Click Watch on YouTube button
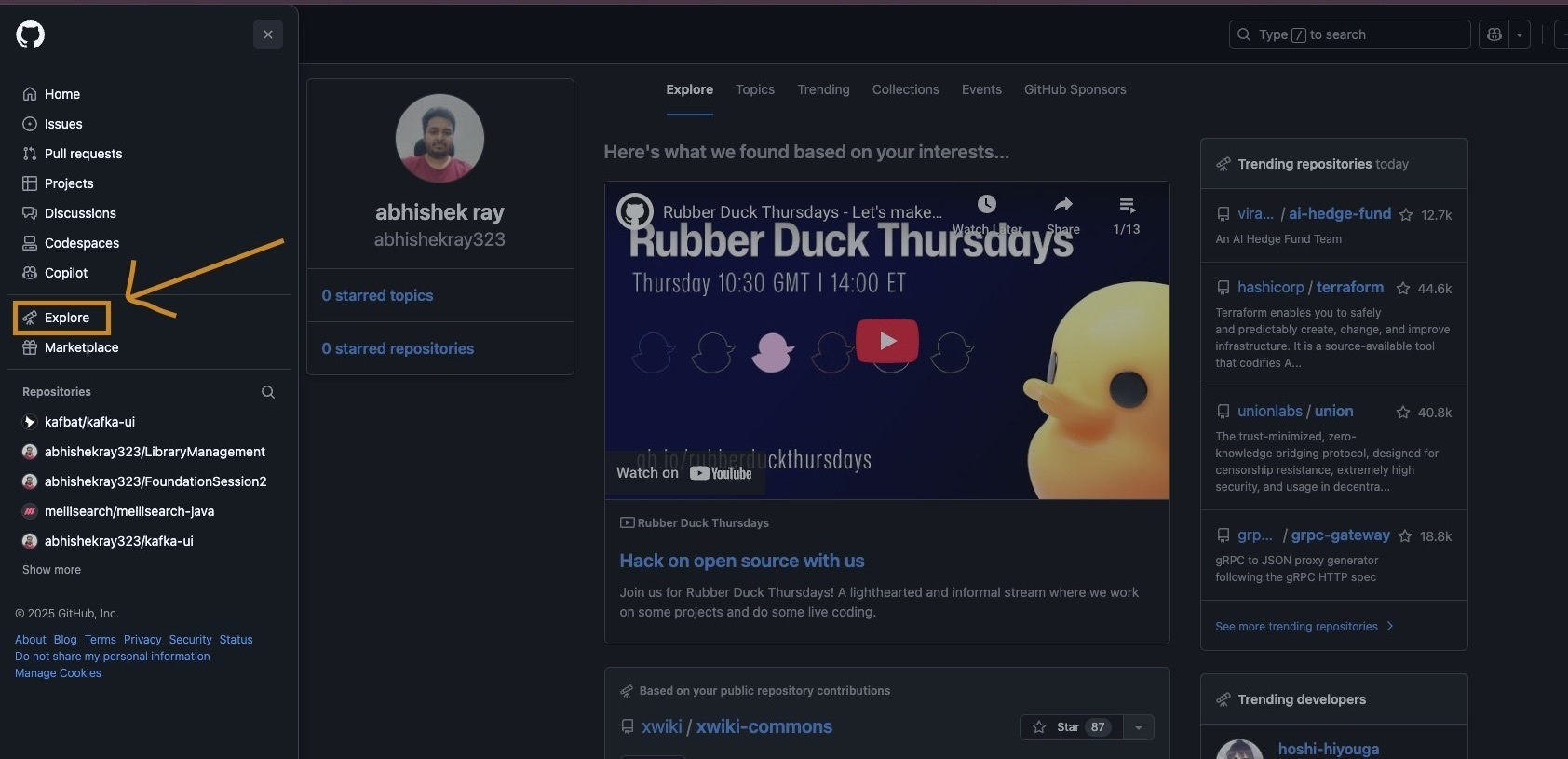1568x759 pixels. [x=684, y=473]
